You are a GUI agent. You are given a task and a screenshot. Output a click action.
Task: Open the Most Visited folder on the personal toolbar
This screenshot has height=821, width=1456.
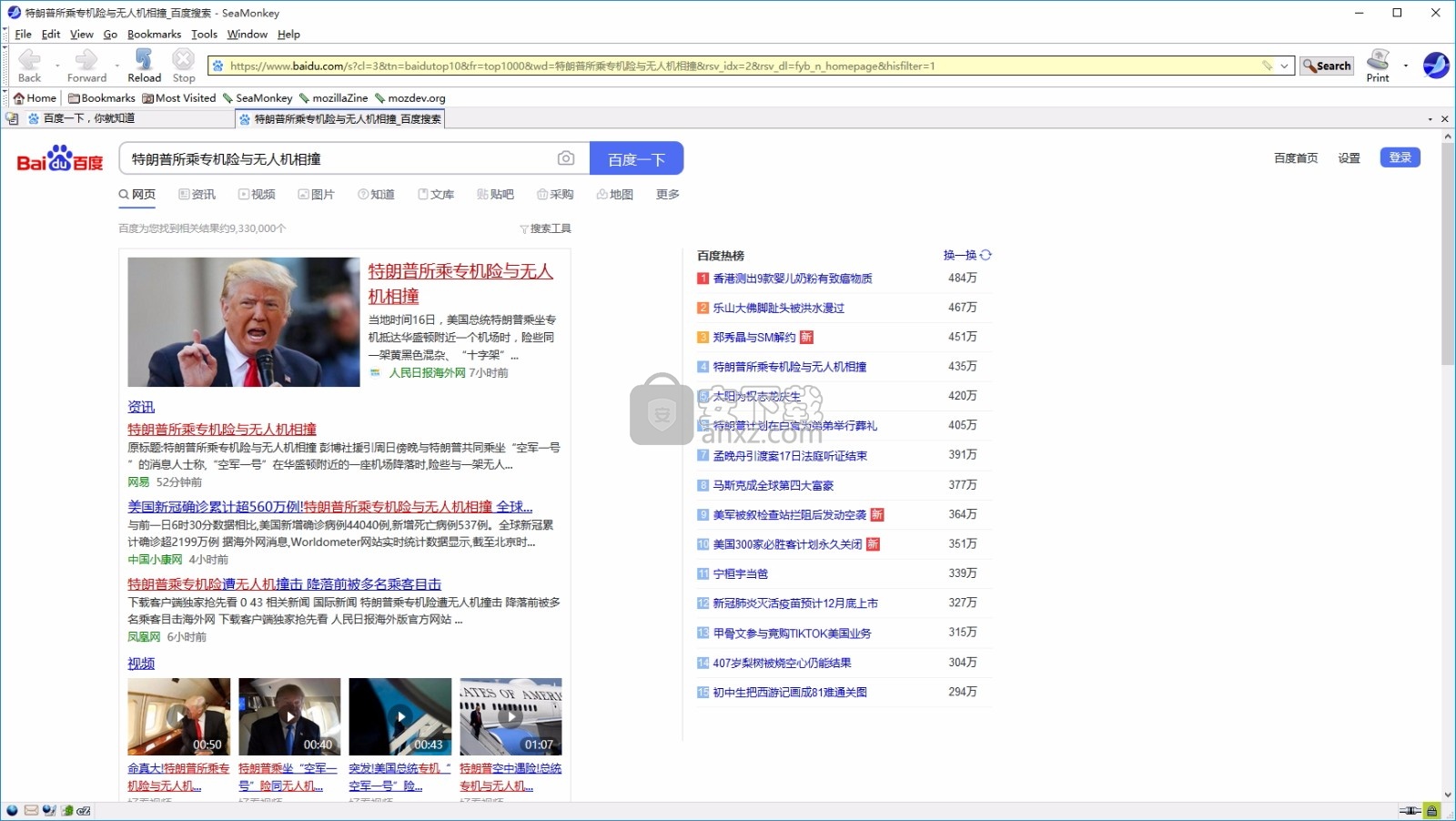tap(179, 98)
